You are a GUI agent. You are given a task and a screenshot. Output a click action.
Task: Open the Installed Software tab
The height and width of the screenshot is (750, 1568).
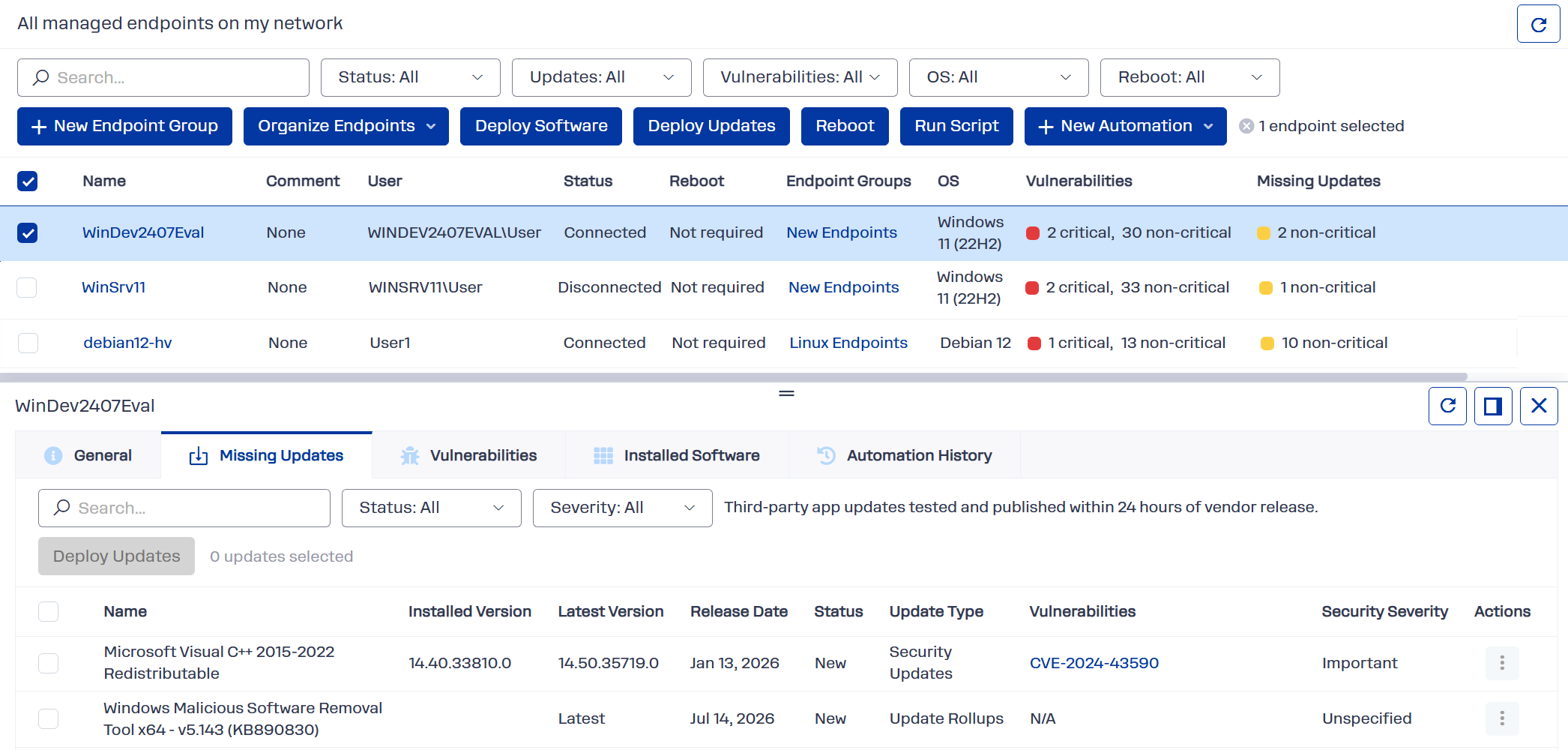(x=678, y=455)
